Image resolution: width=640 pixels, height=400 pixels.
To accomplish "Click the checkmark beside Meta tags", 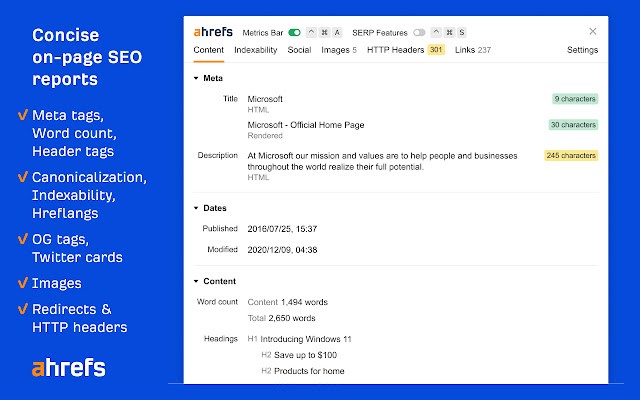I will (23, 115).
